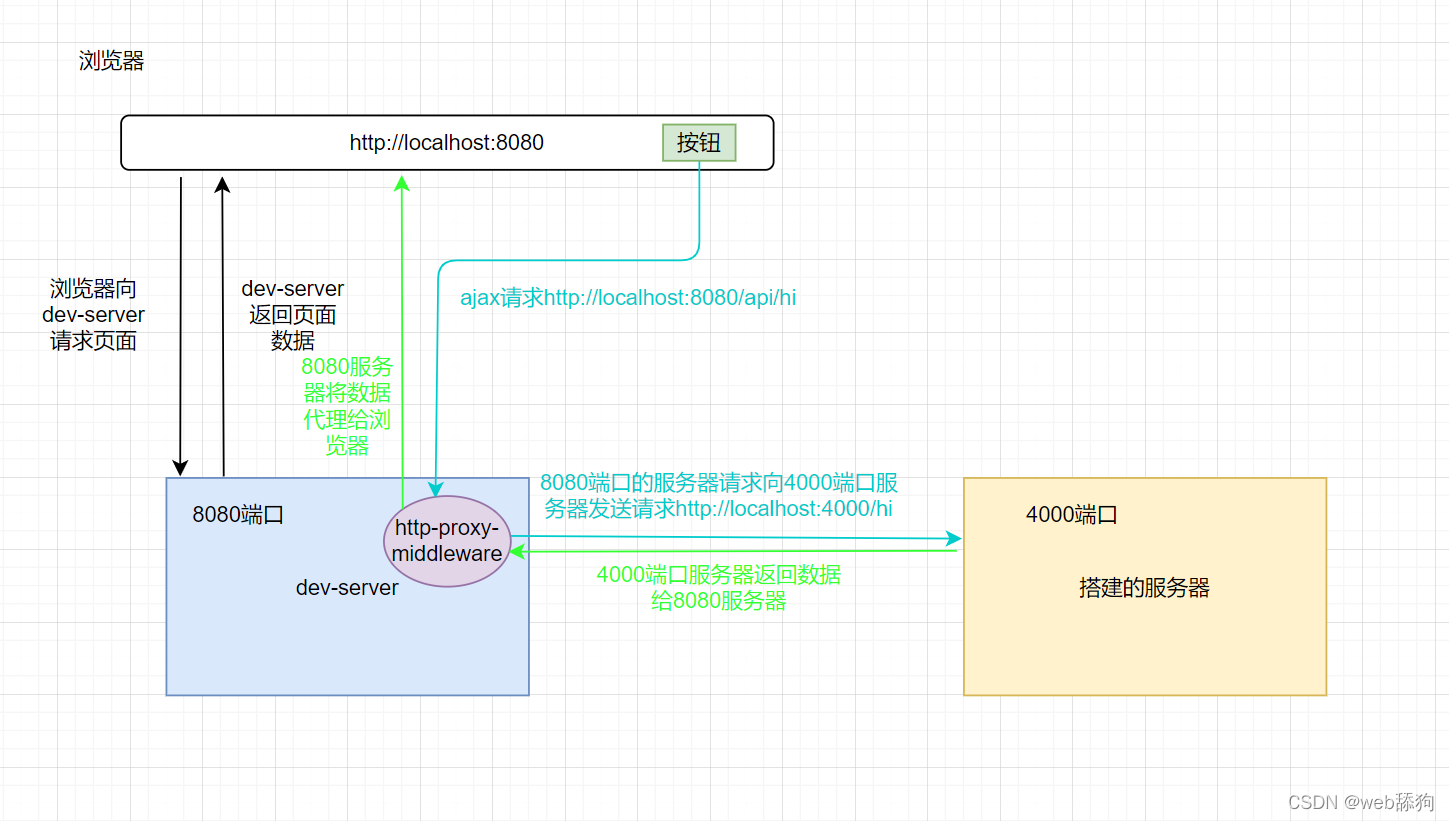Select the 8080端口的服务器请求向4000端口 text block
This screenshot has height=821, width=1449.
coord(719,496)
